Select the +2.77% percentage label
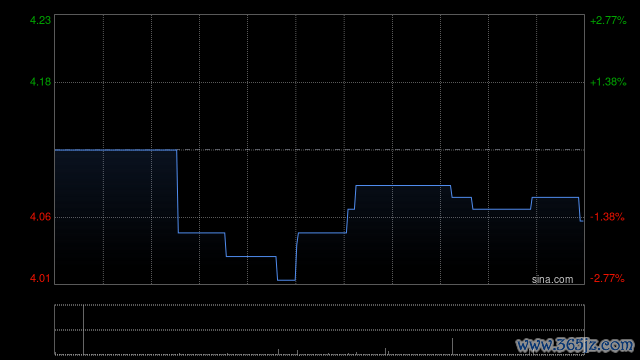 tap(608, 20)
